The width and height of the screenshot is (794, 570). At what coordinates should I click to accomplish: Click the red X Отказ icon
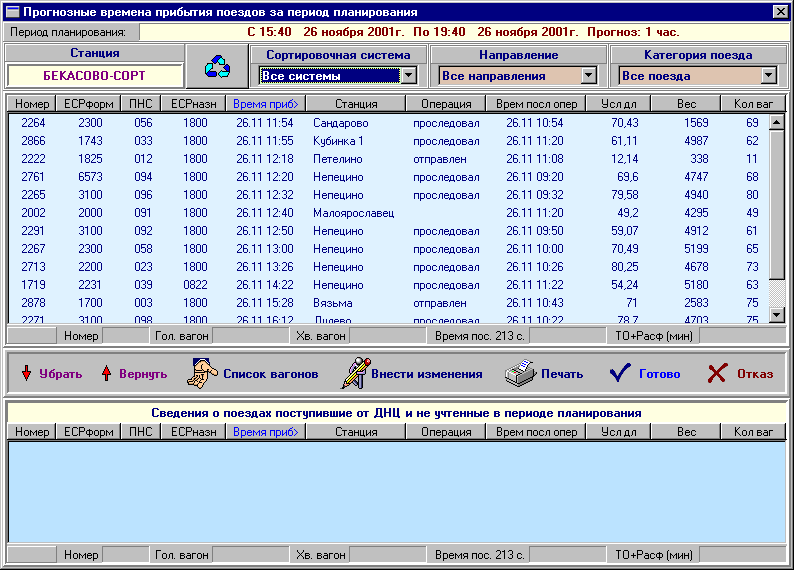coord(718,374)
